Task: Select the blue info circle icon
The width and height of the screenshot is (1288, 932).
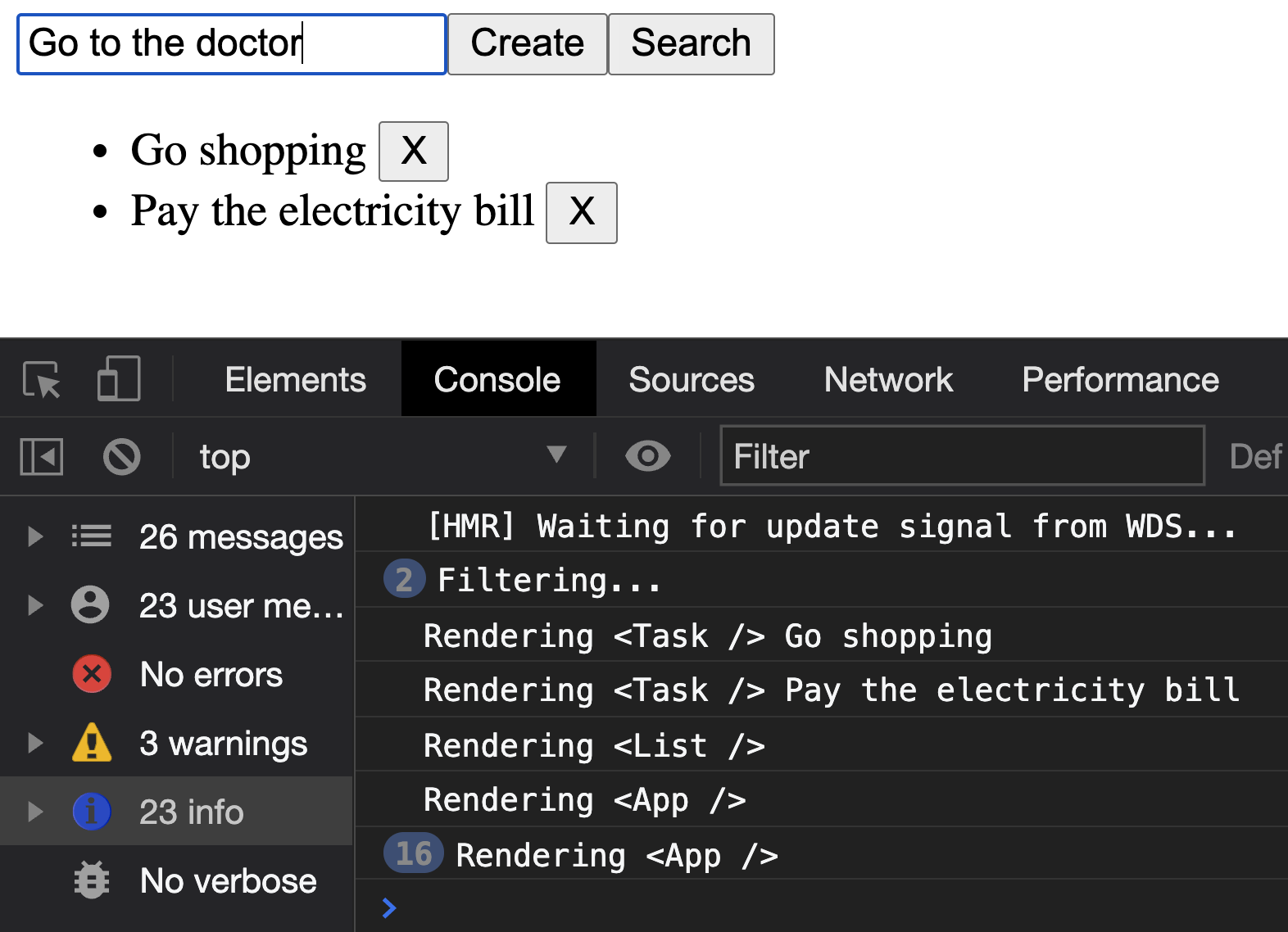Action: [92, 812]
